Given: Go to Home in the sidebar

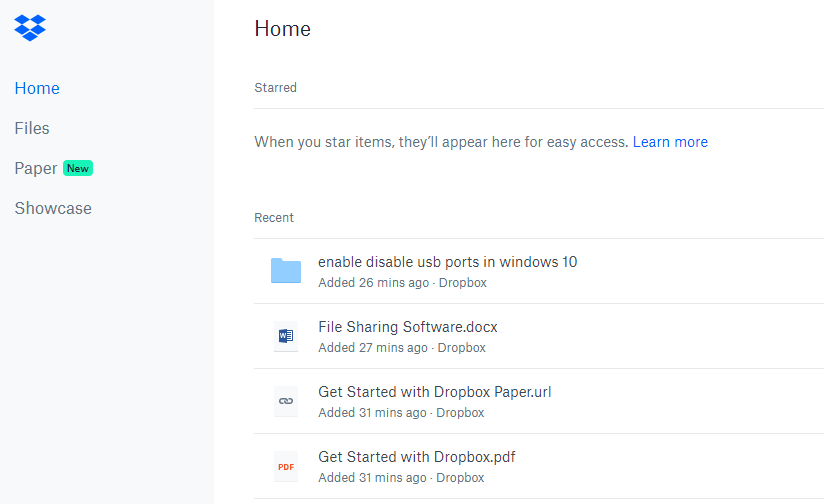Looking at the screenshot, I should click(x=37, y=88).
